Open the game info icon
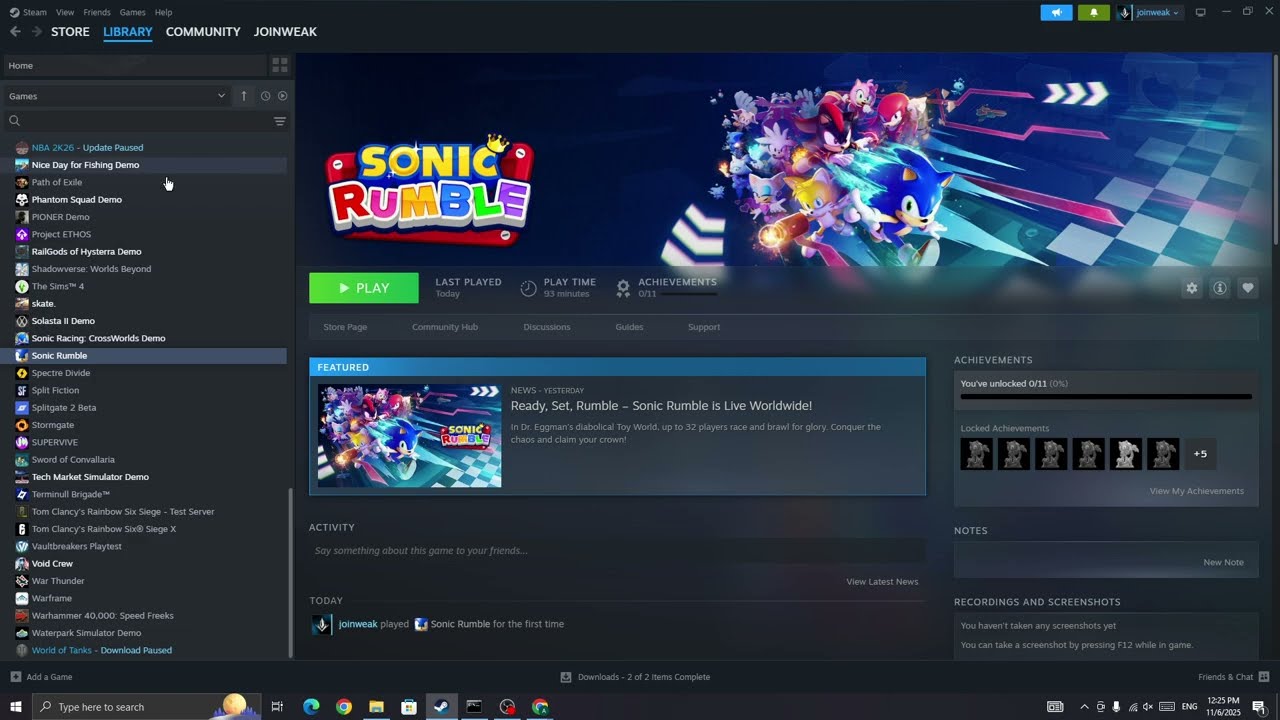The height and width of the screenshot is (720, 1280). point(1220,288)
